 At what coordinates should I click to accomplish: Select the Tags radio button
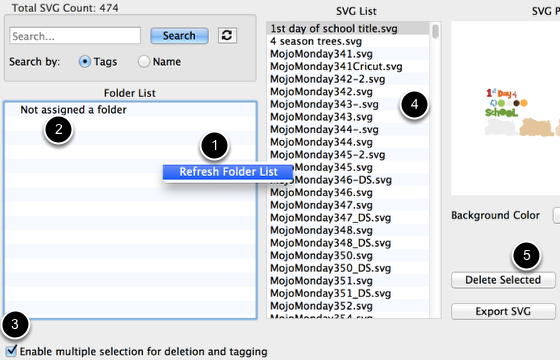coord(85,62)
